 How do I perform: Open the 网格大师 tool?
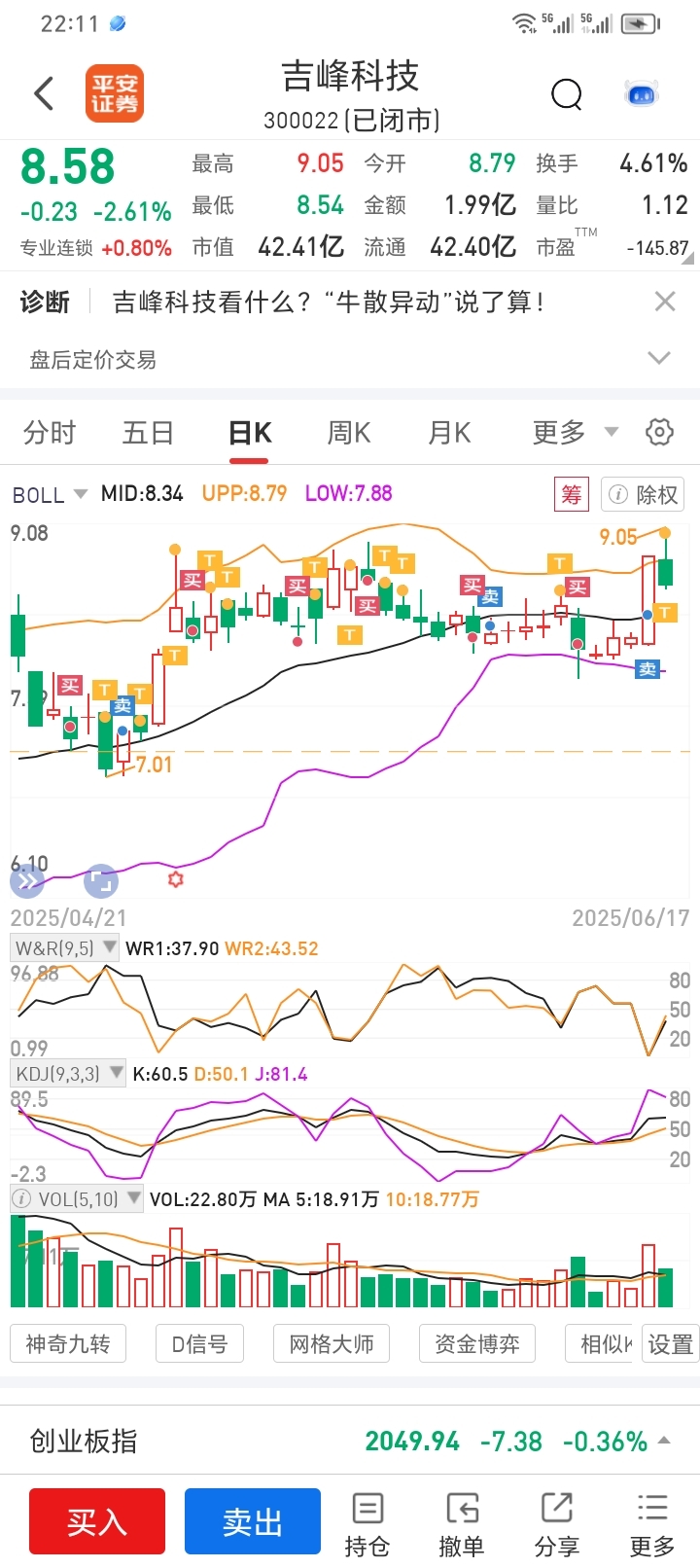coord(332,1343)
